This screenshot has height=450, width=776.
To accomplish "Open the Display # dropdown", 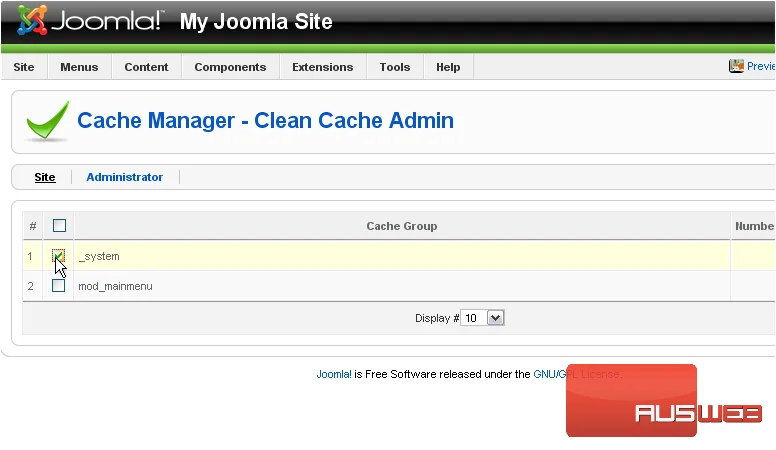I will click(482, 318).
